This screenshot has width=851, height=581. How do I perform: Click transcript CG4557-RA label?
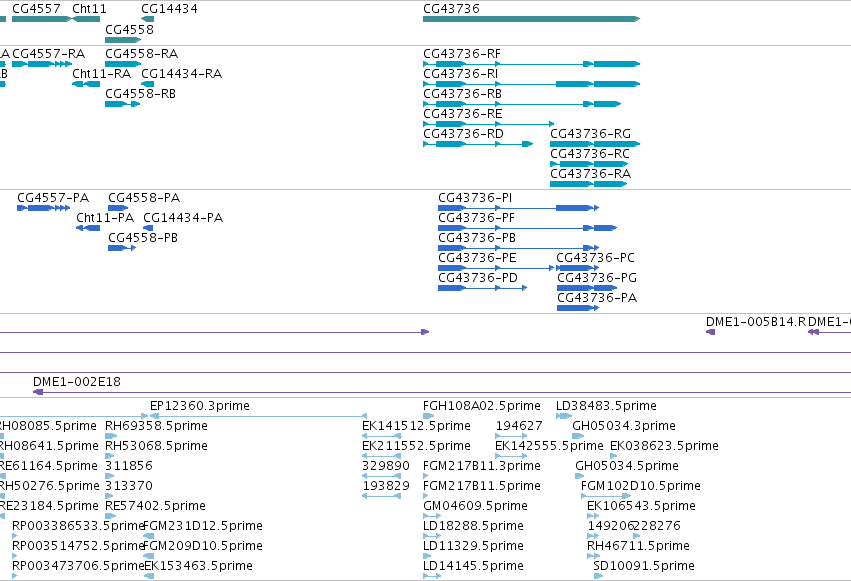(49, 54)
